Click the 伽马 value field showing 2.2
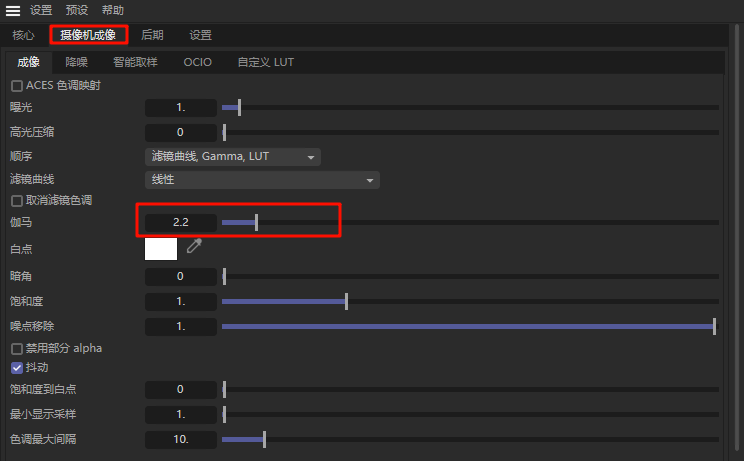Screen dimensions: 744x461 pos(180,222)
